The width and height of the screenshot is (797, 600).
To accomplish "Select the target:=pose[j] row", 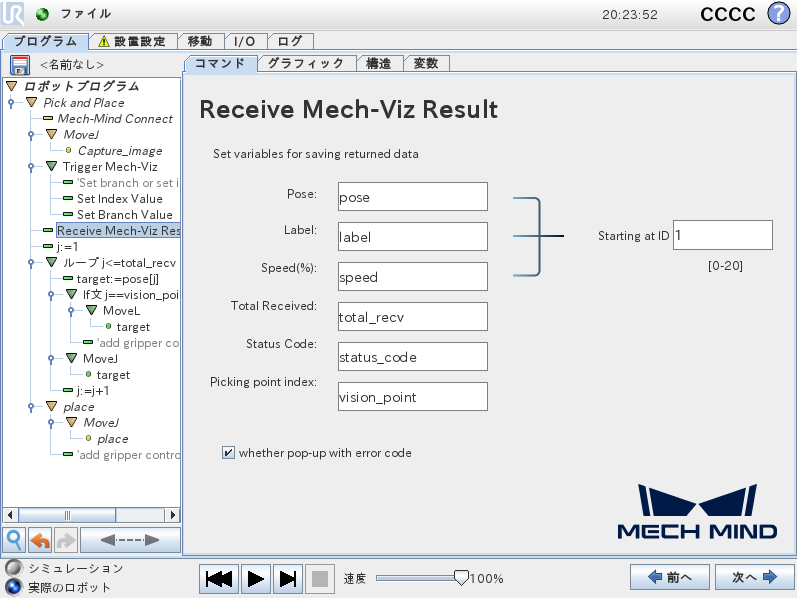I will point(117,279).
